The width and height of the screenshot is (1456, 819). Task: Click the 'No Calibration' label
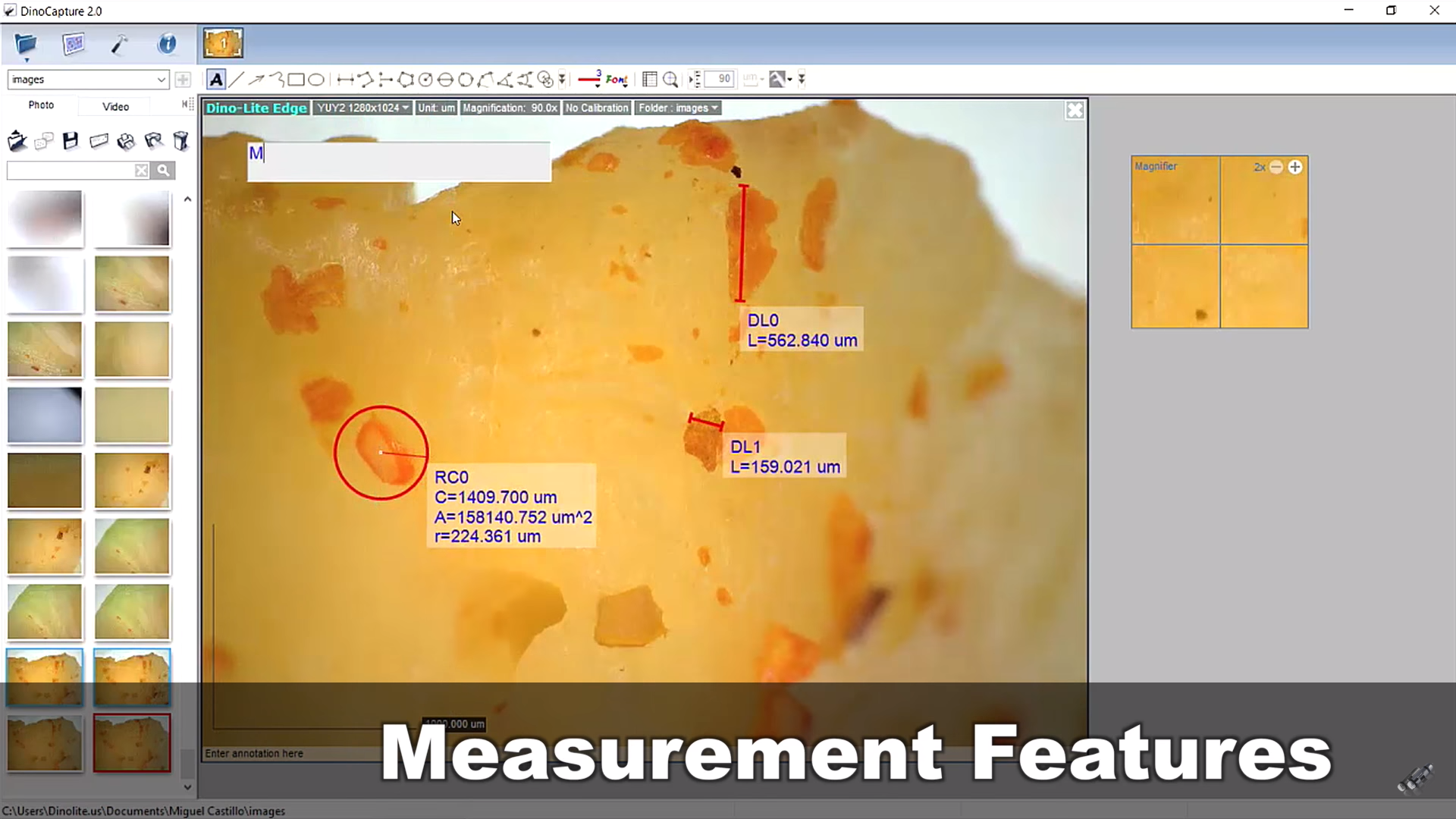tap(597, 108)
